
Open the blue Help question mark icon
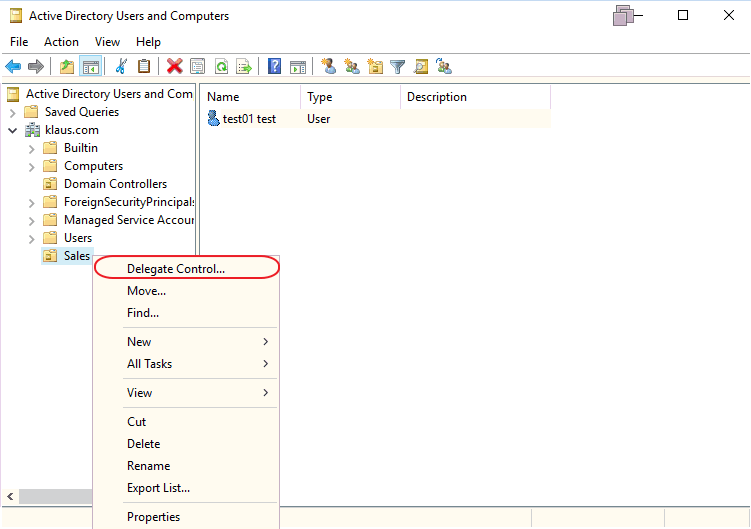[x=274, y=67]
